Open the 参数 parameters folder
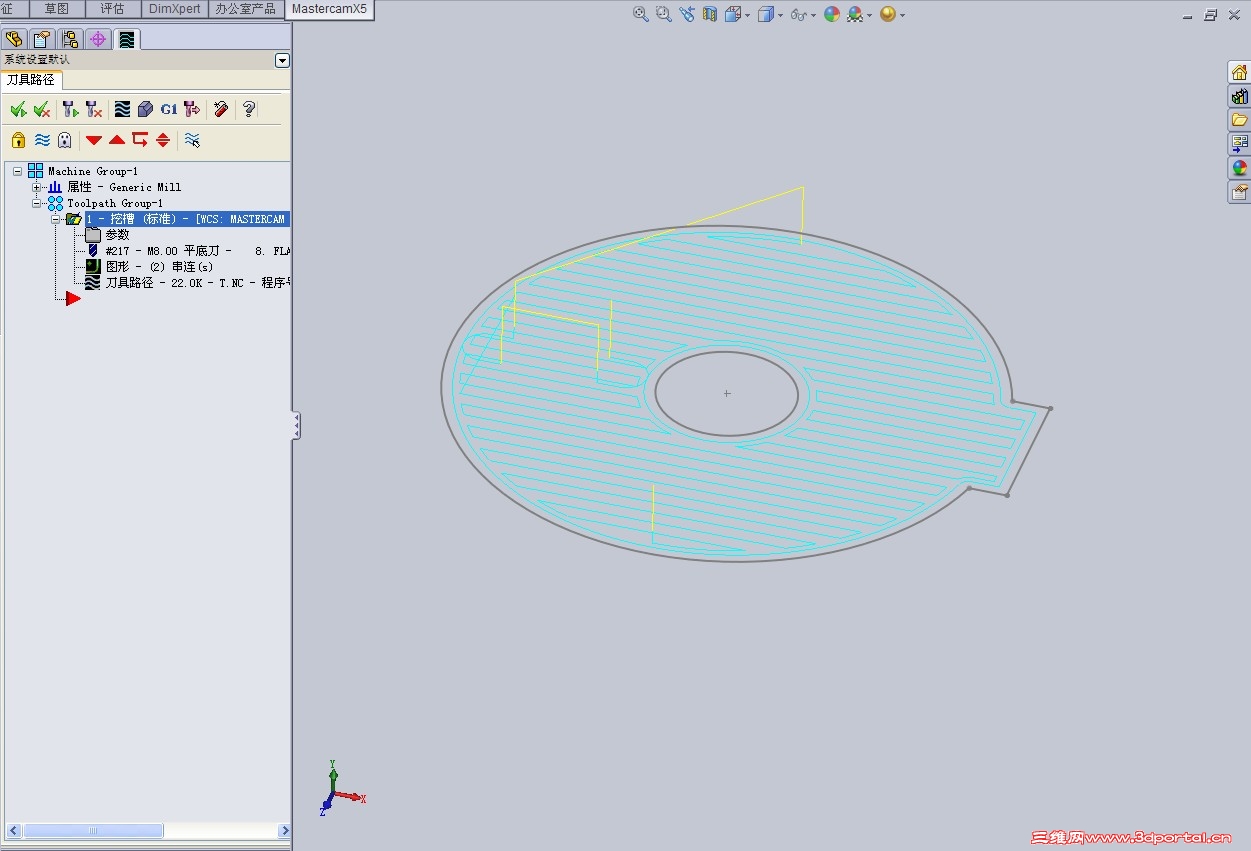The height and width of the screenshot is (851, 1251). [117, 235]
